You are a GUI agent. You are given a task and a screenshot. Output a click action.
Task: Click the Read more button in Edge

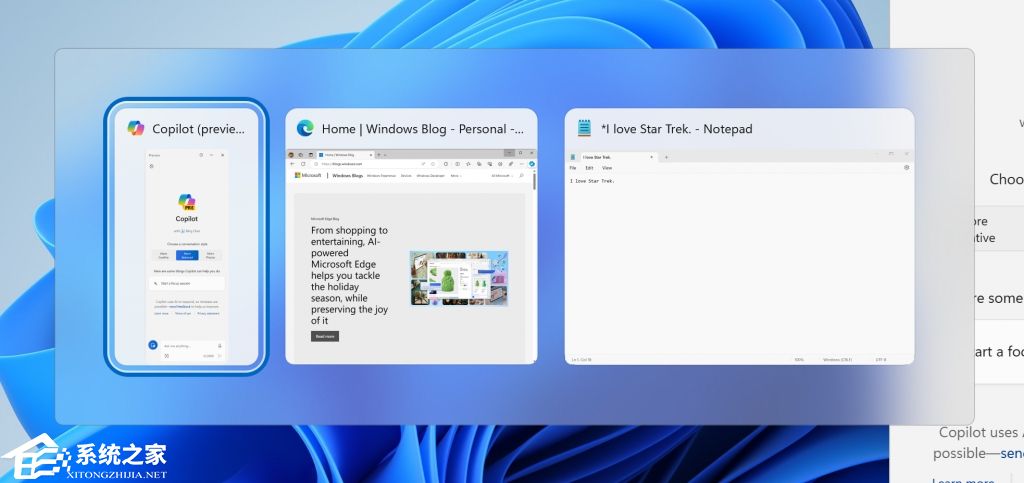pos(324,336)
